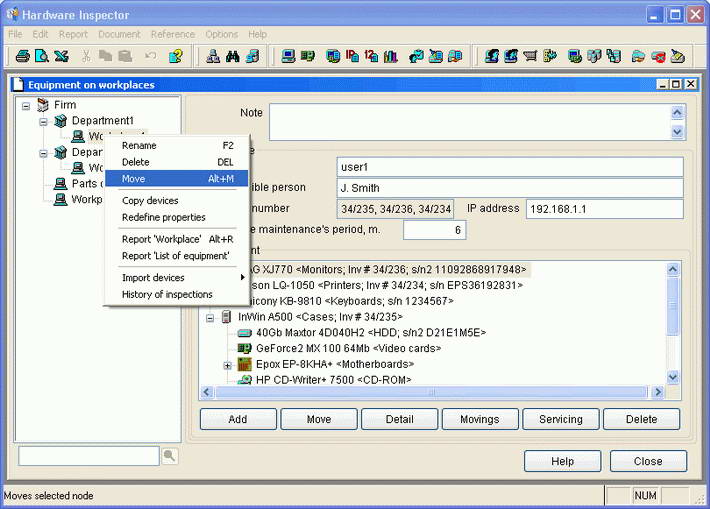
Task: Click the equipment list horizontal scrollbar
Action: tap(430, 392)
